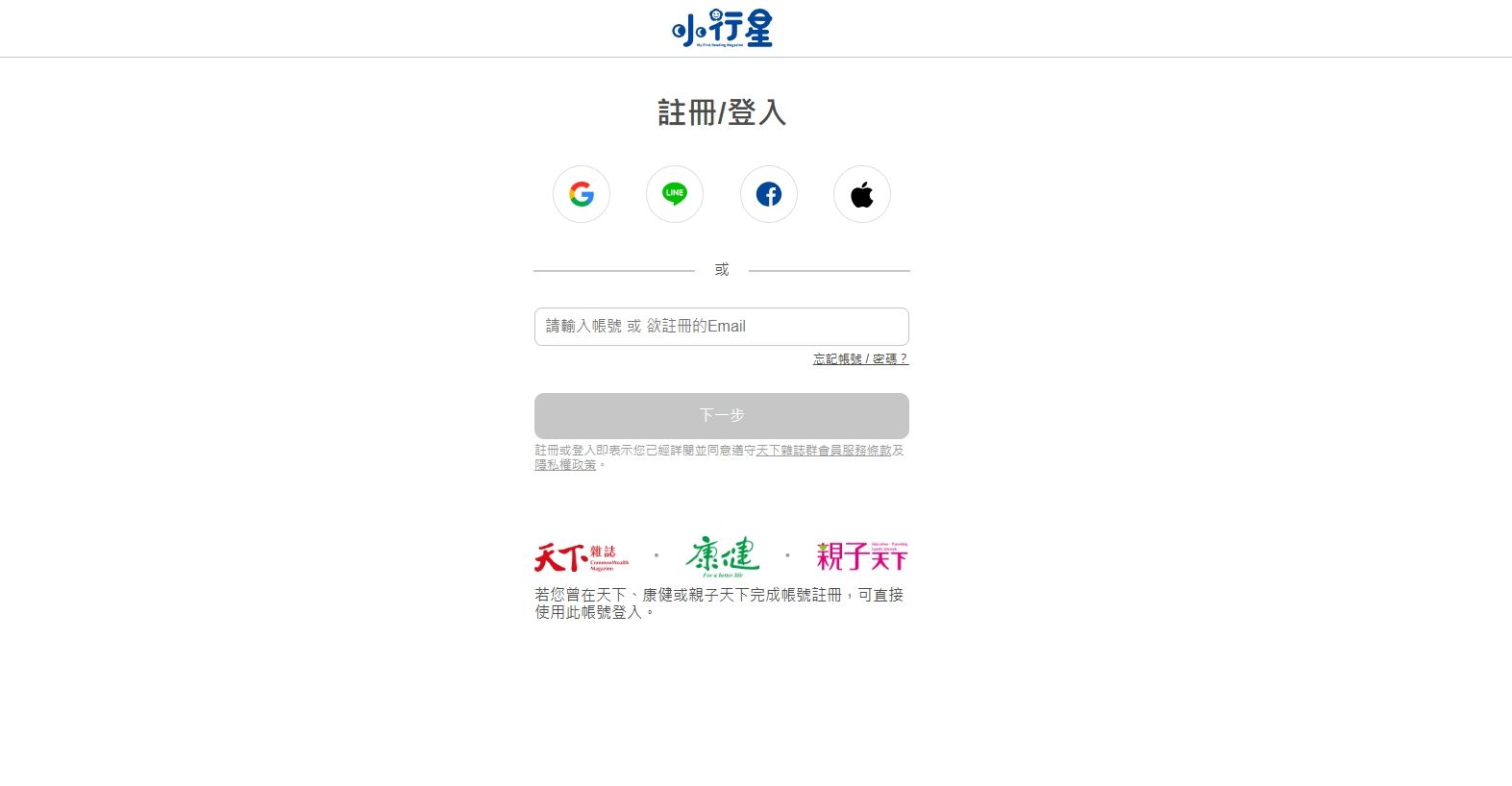
Task: Choose LINE login icon
Action: 675,194
